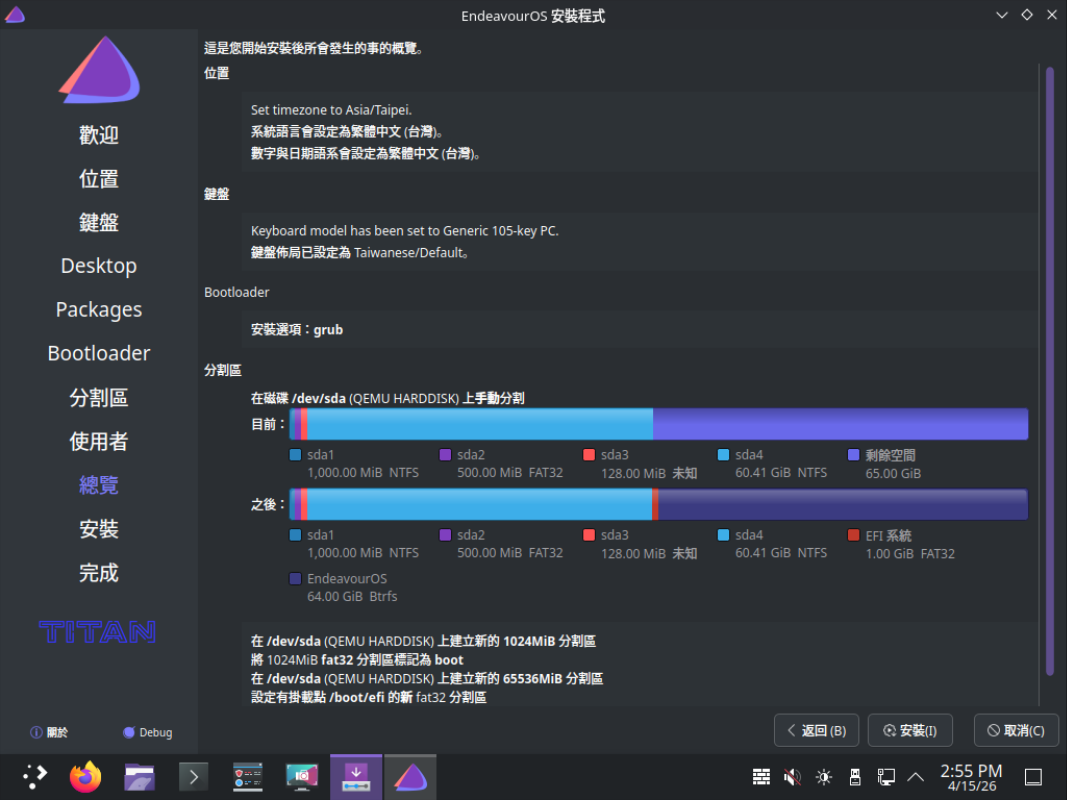The image size is (1067, 800).
Task: Open Firefox from the taskbar
Action: [x=86, y=777]
